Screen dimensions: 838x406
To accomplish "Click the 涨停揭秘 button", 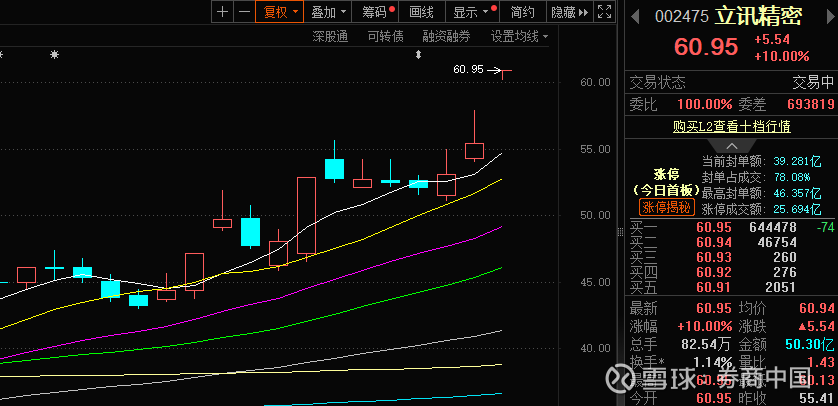I will 666,207.
